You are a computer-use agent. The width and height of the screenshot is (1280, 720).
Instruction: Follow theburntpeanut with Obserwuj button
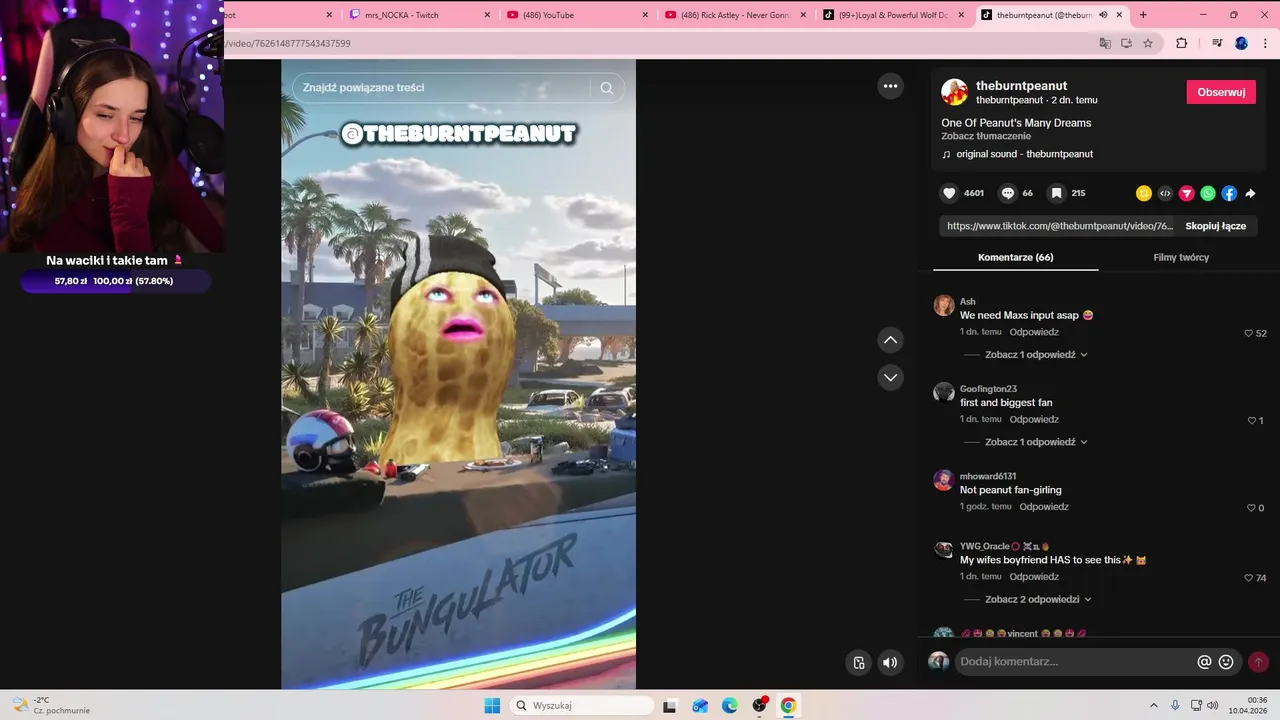pyautogui.click(x=1221, y=92)
